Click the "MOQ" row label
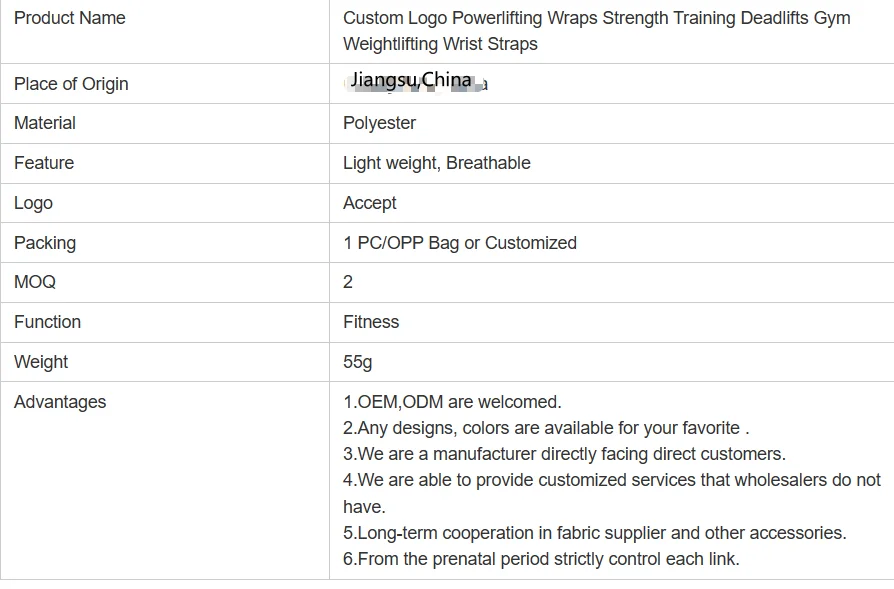 point(35,282)
